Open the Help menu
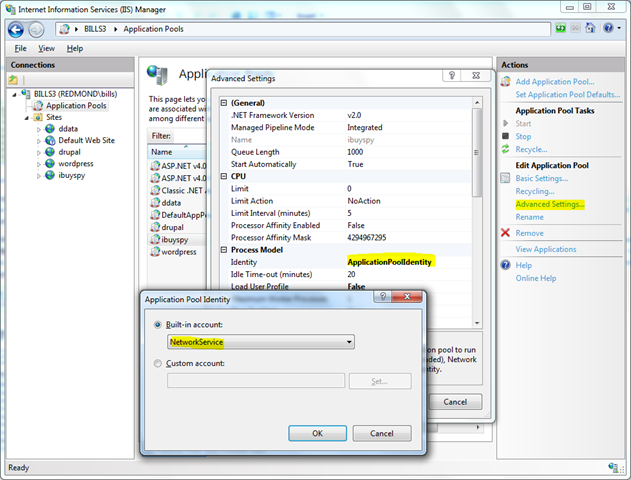Viewport: 631px width, 480px height. coord(75,48)
